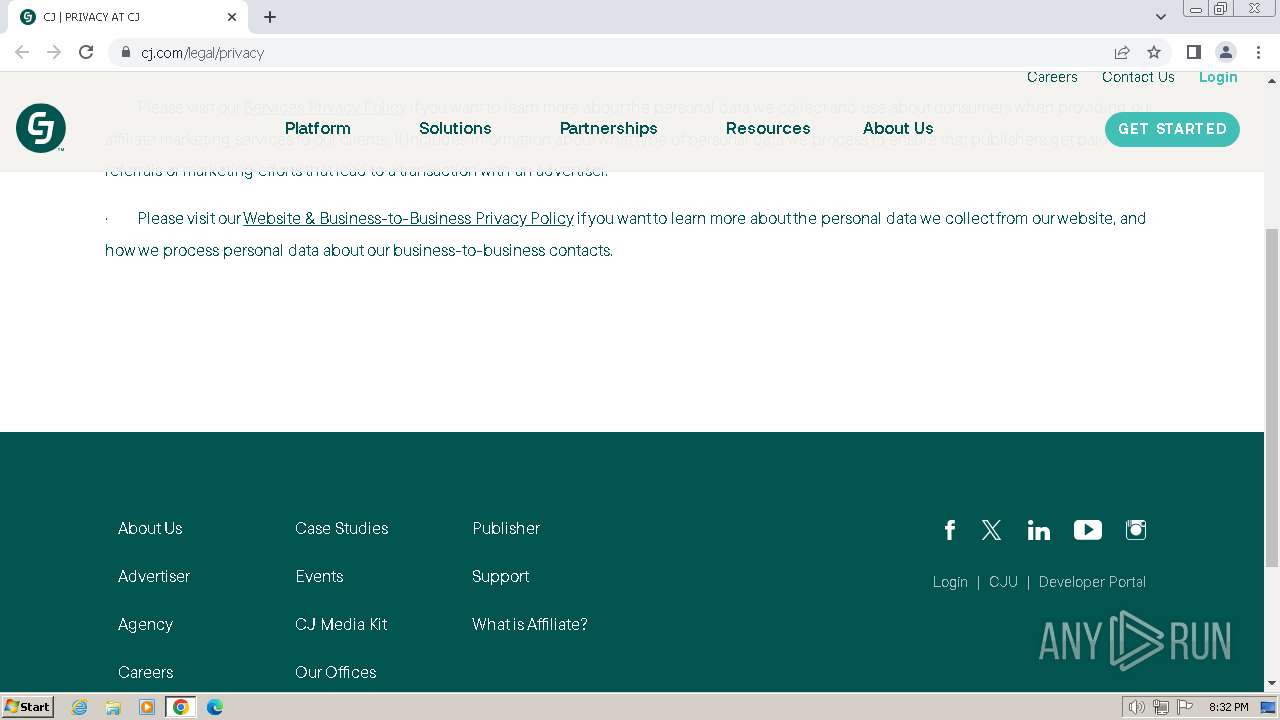1280x720 pixels.
Task: Open footer CJ Media Kit link
Action: (341, 624)
